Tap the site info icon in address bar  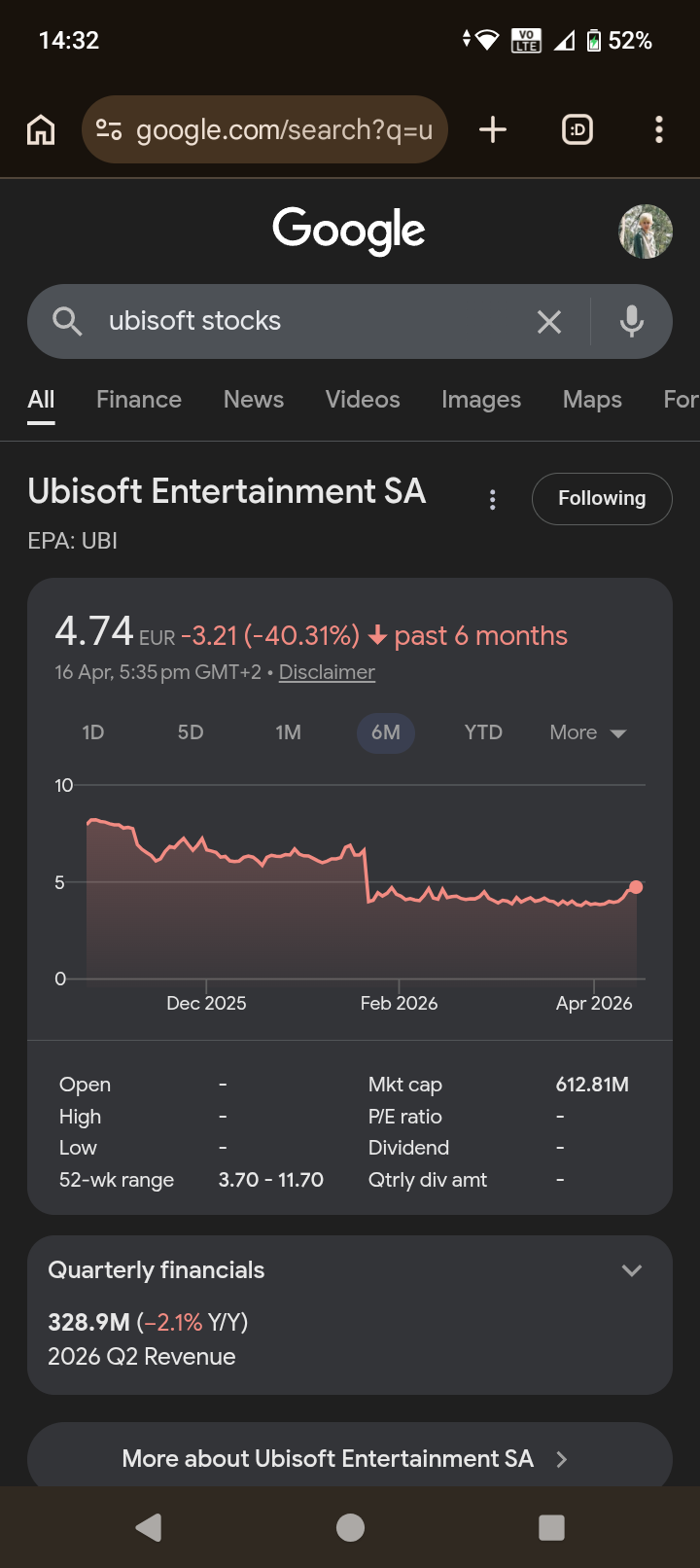[x=109, y=129]
